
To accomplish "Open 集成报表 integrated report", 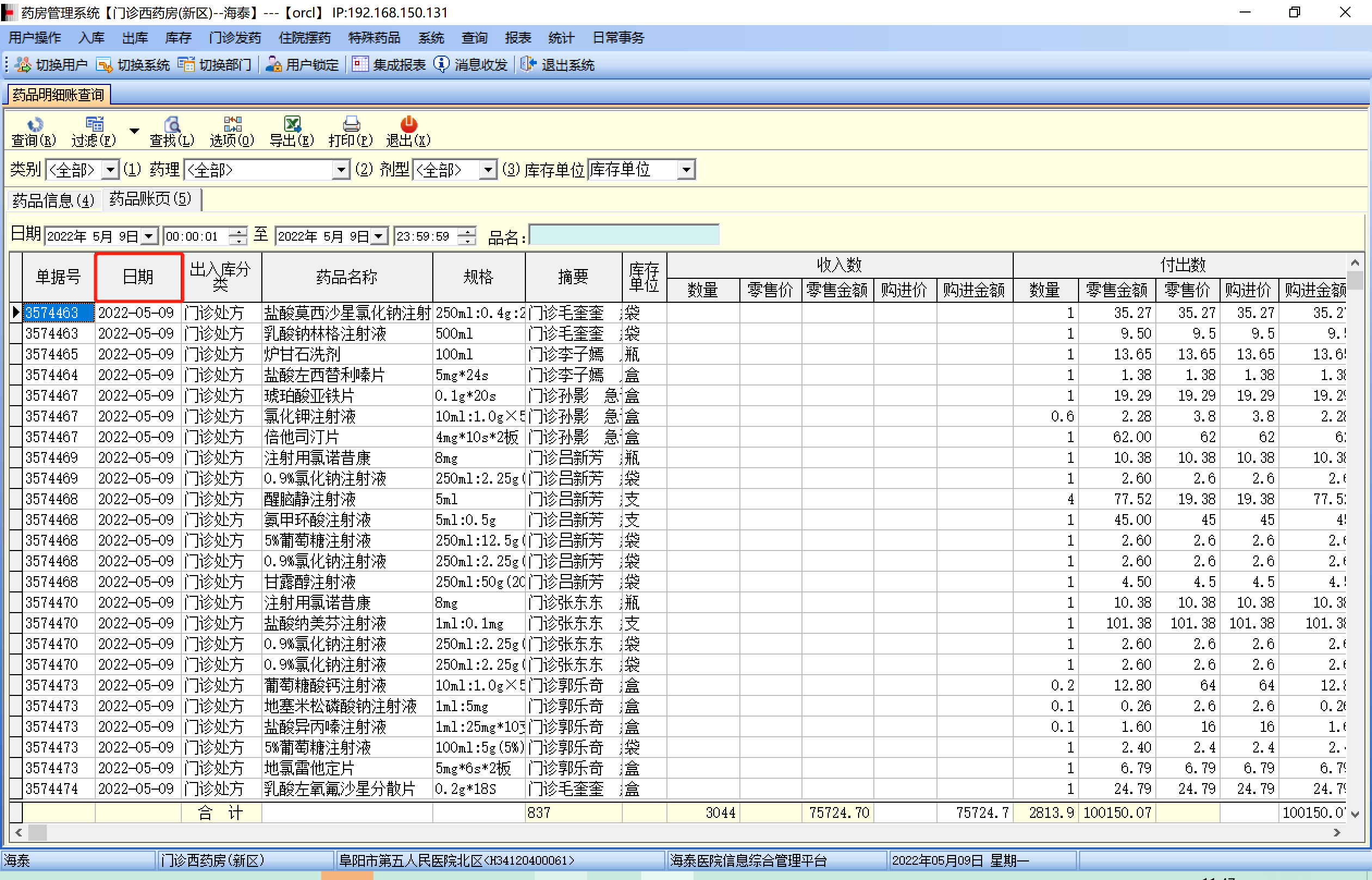I will (x=389, y=65).
